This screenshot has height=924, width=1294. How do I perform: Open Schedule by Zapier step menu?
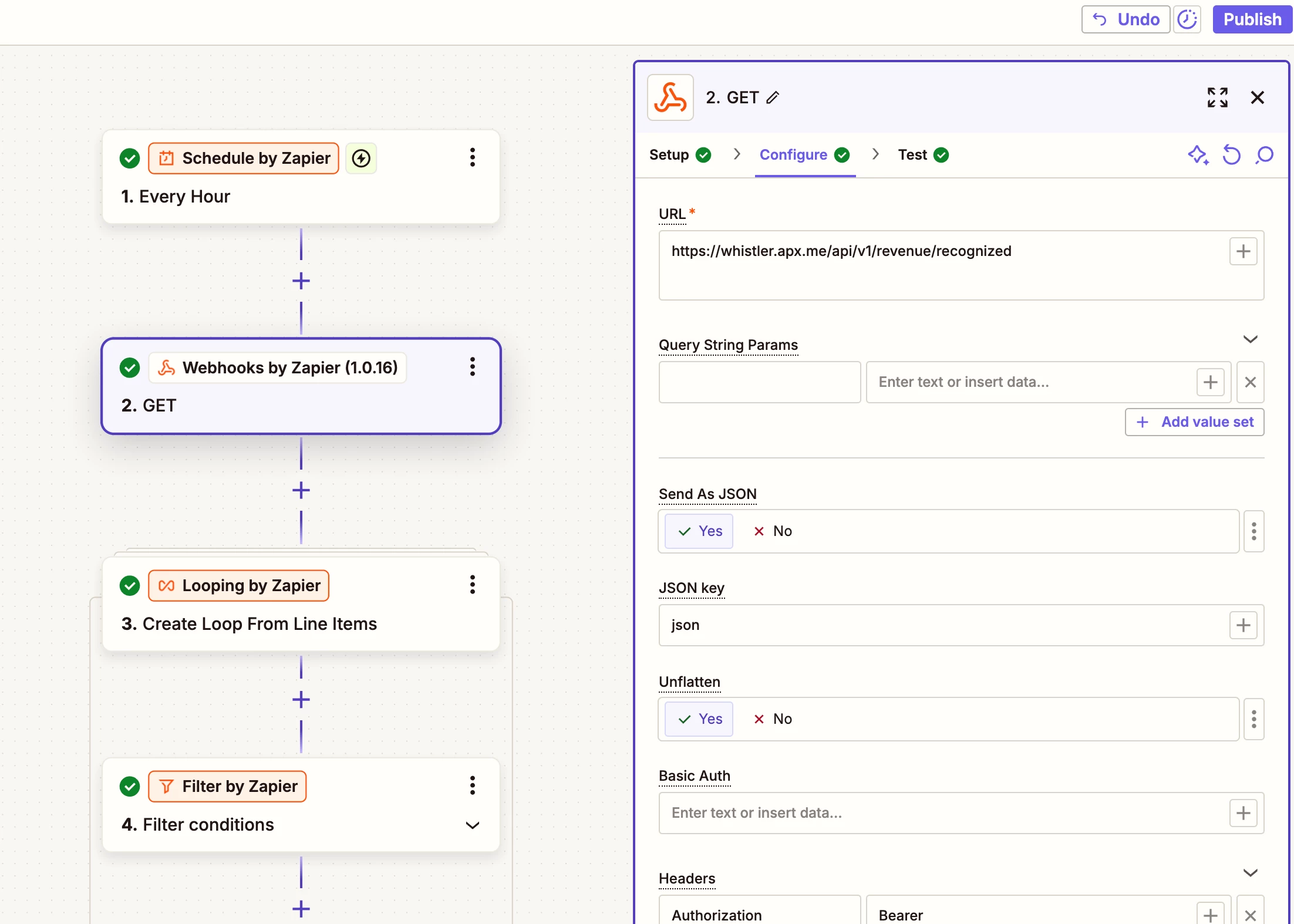(x=472, y=158)
